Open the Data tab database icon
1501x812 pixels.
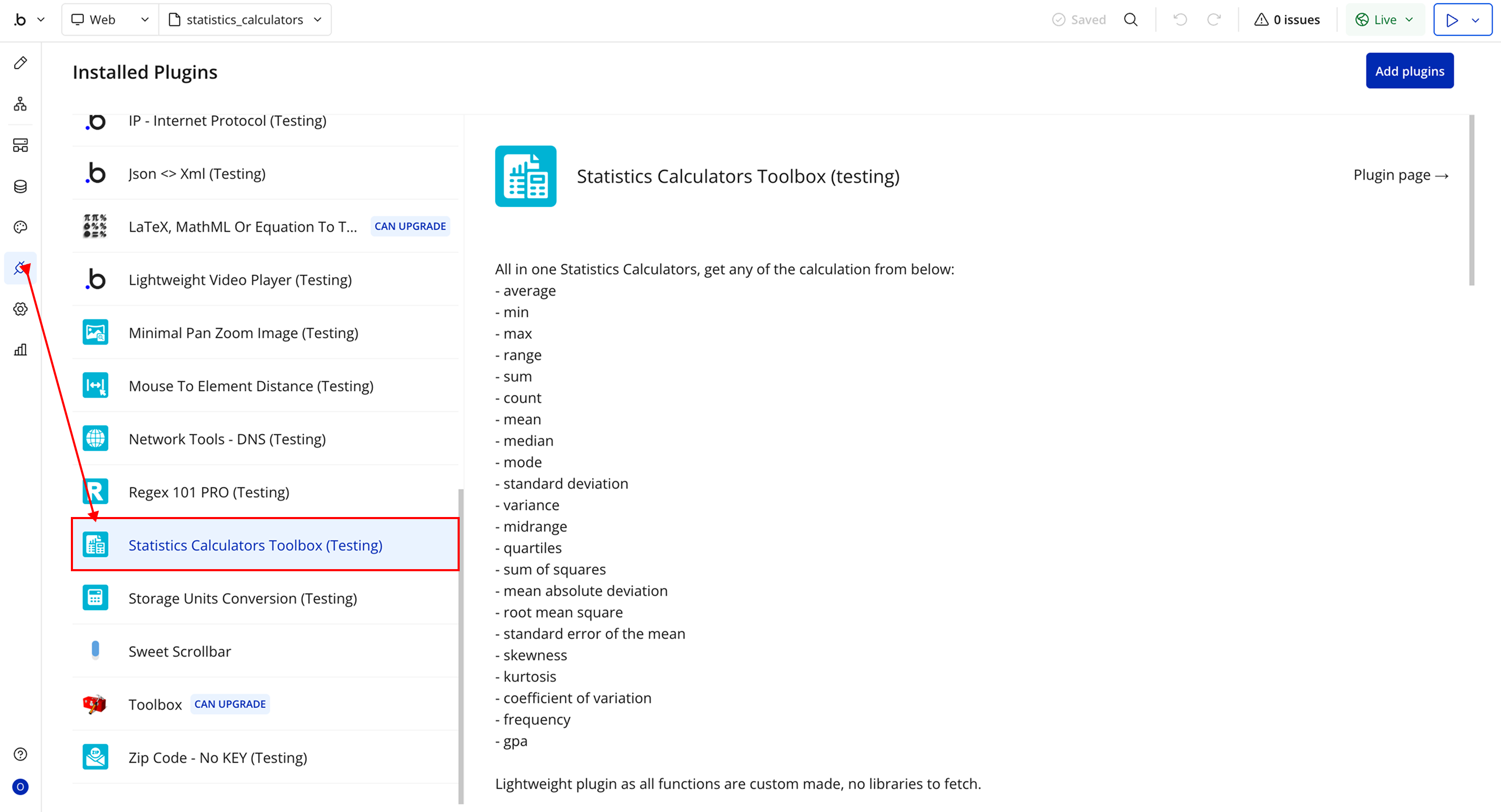pos(20,187)
